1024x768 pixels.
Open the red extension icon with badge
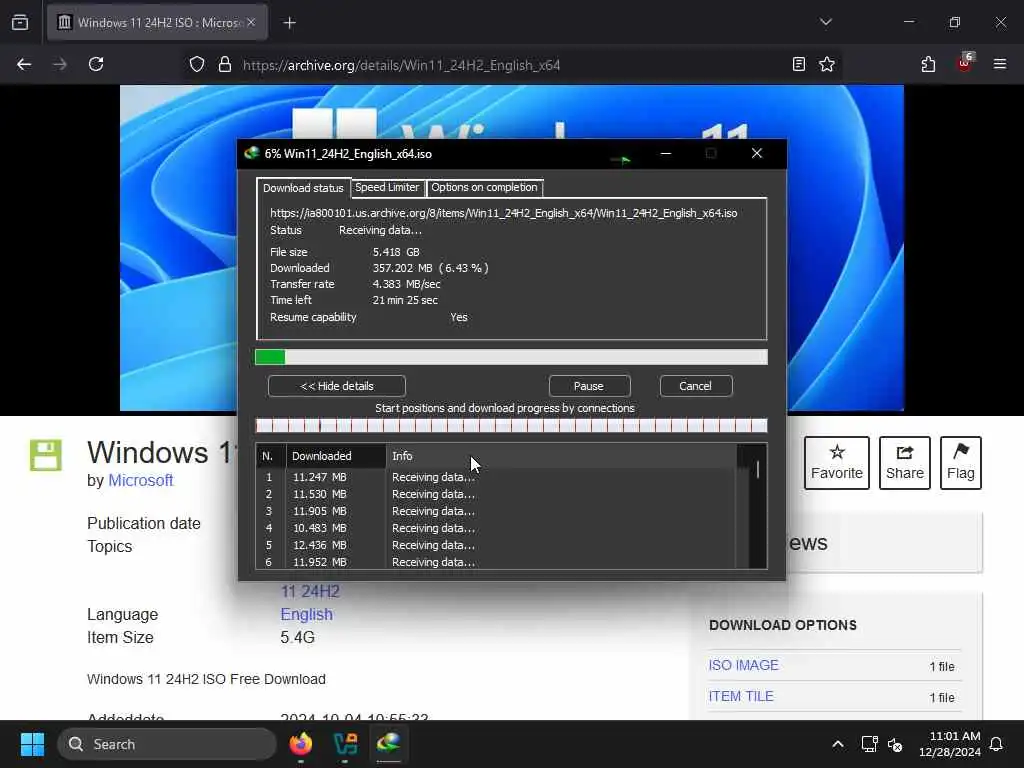tap(964, 63)
